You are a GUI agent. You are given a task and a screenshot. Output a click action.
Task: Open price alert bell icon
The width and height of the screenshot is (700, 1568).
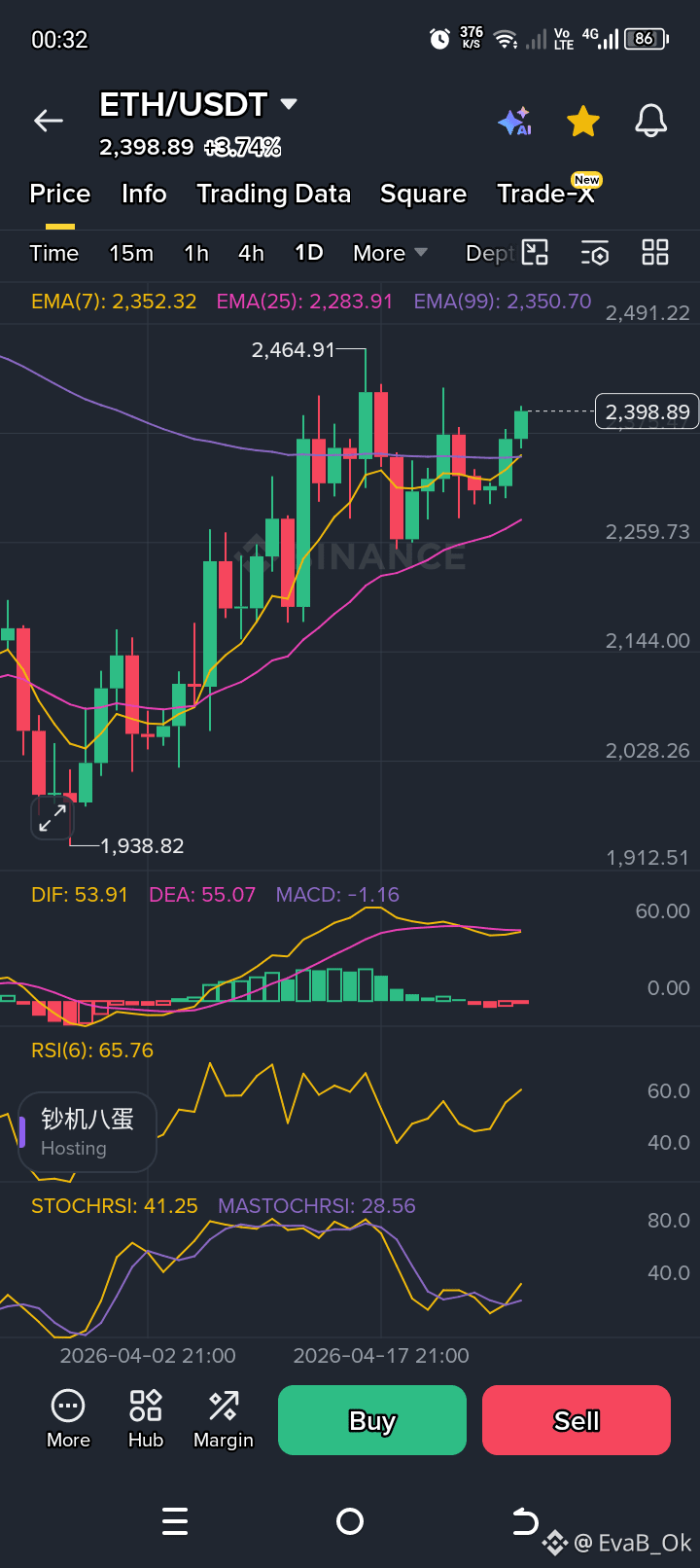point(651,122)
